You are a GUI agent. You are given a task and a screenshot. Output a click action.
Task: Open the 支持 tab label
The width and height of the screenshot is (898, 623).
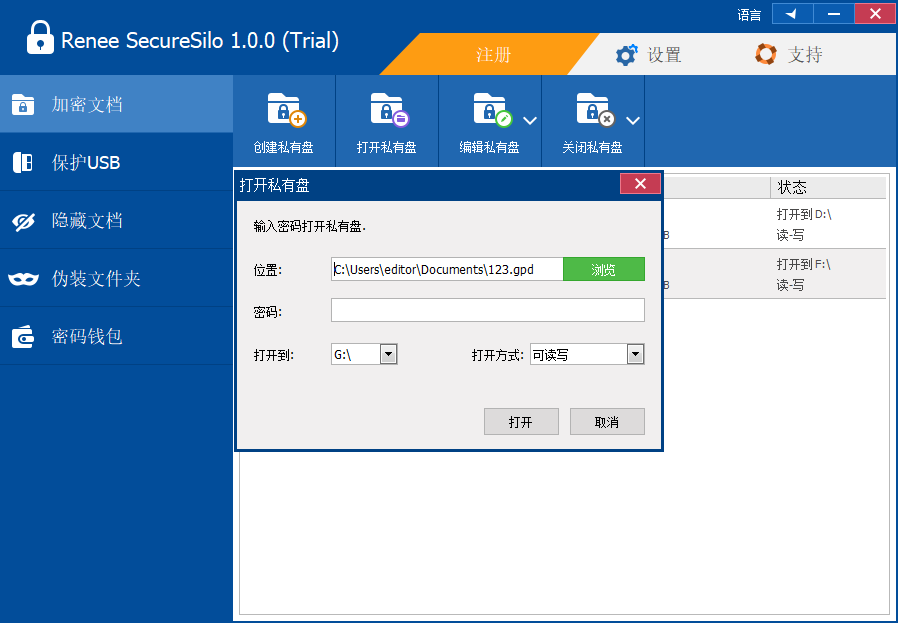click(x=805, y=54)
